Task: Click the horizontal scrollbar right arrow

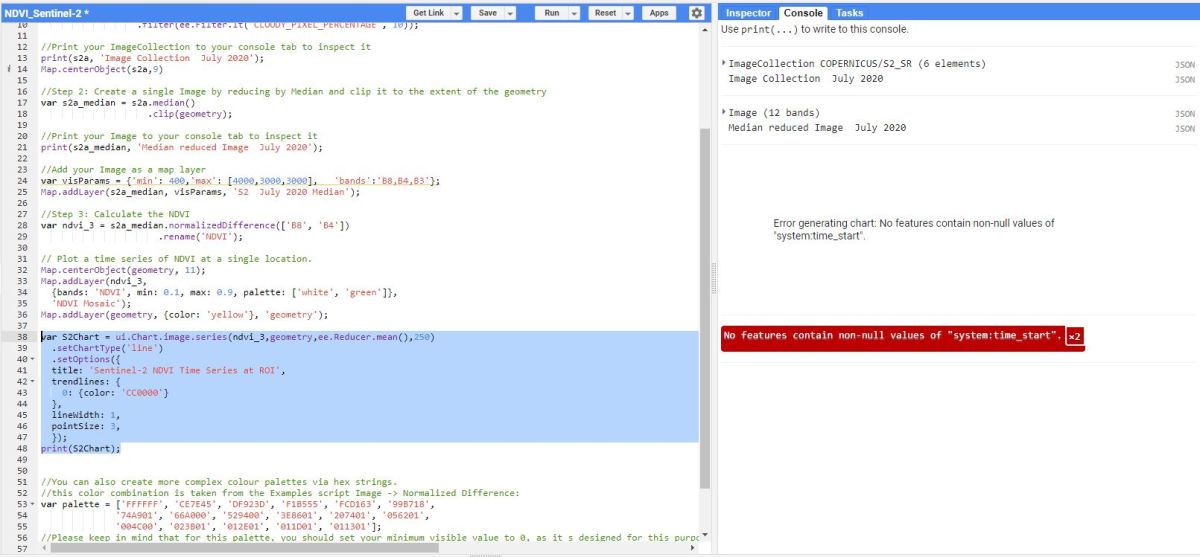Action: (x=694, y=547)
